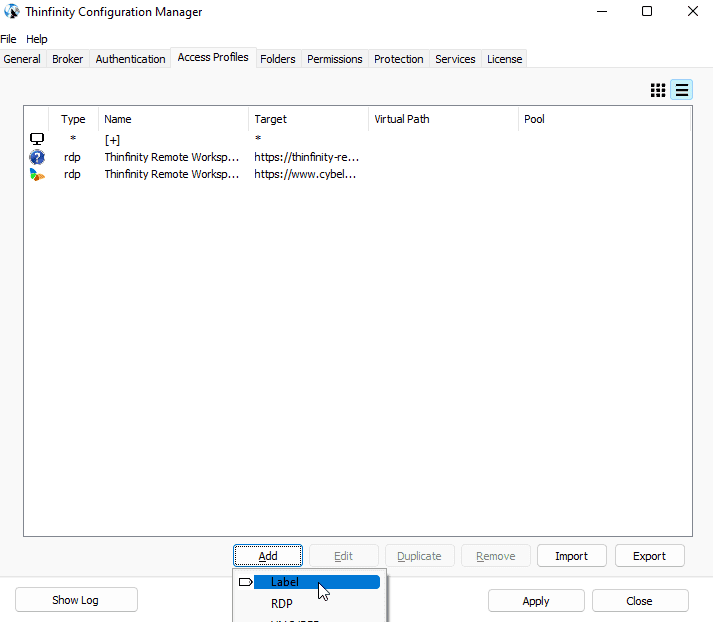
Task: Click the rdp type of the https://www.cybel... row
Action: [72, 174]
